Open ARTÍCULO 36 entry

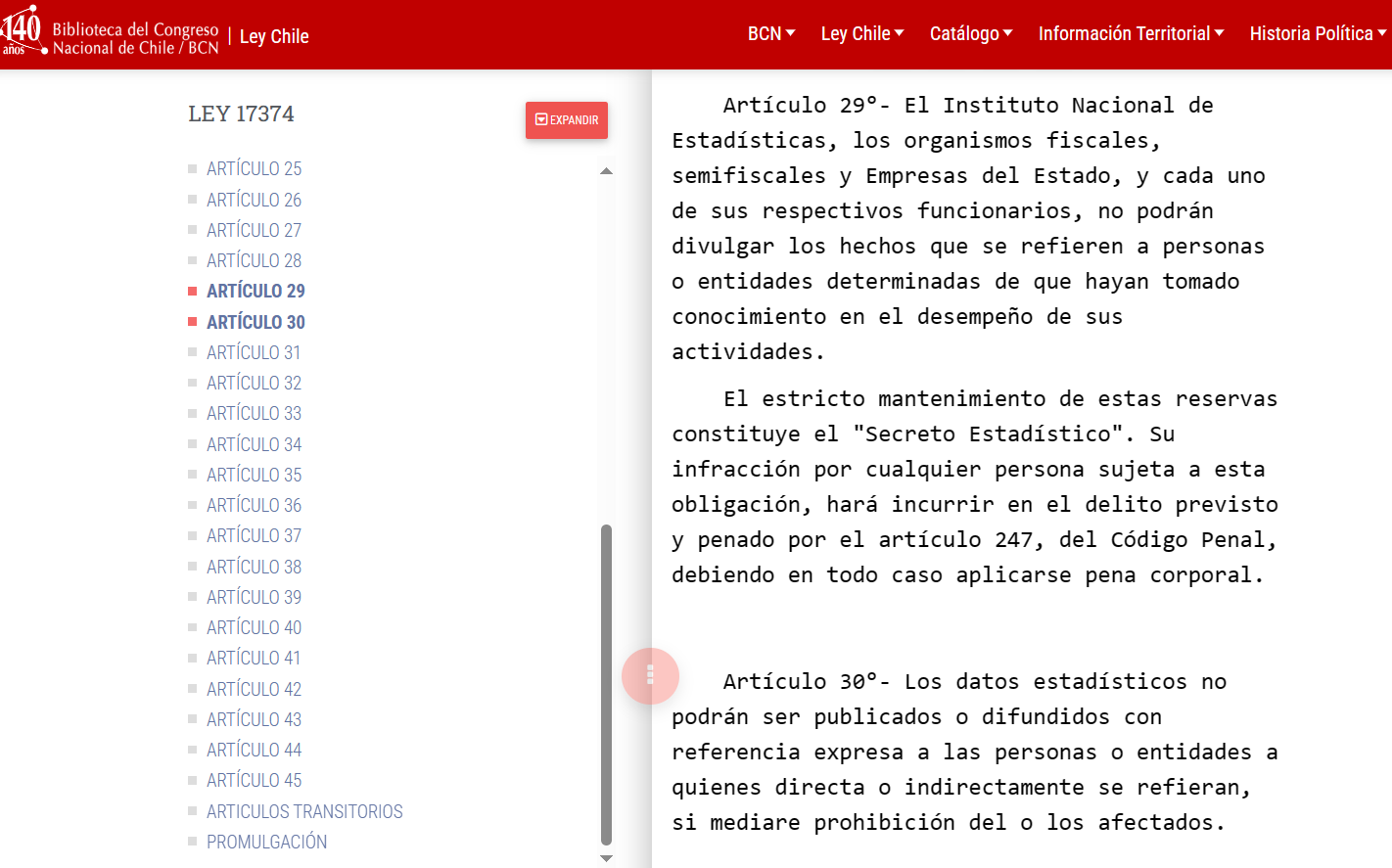[x=254, y=505]
